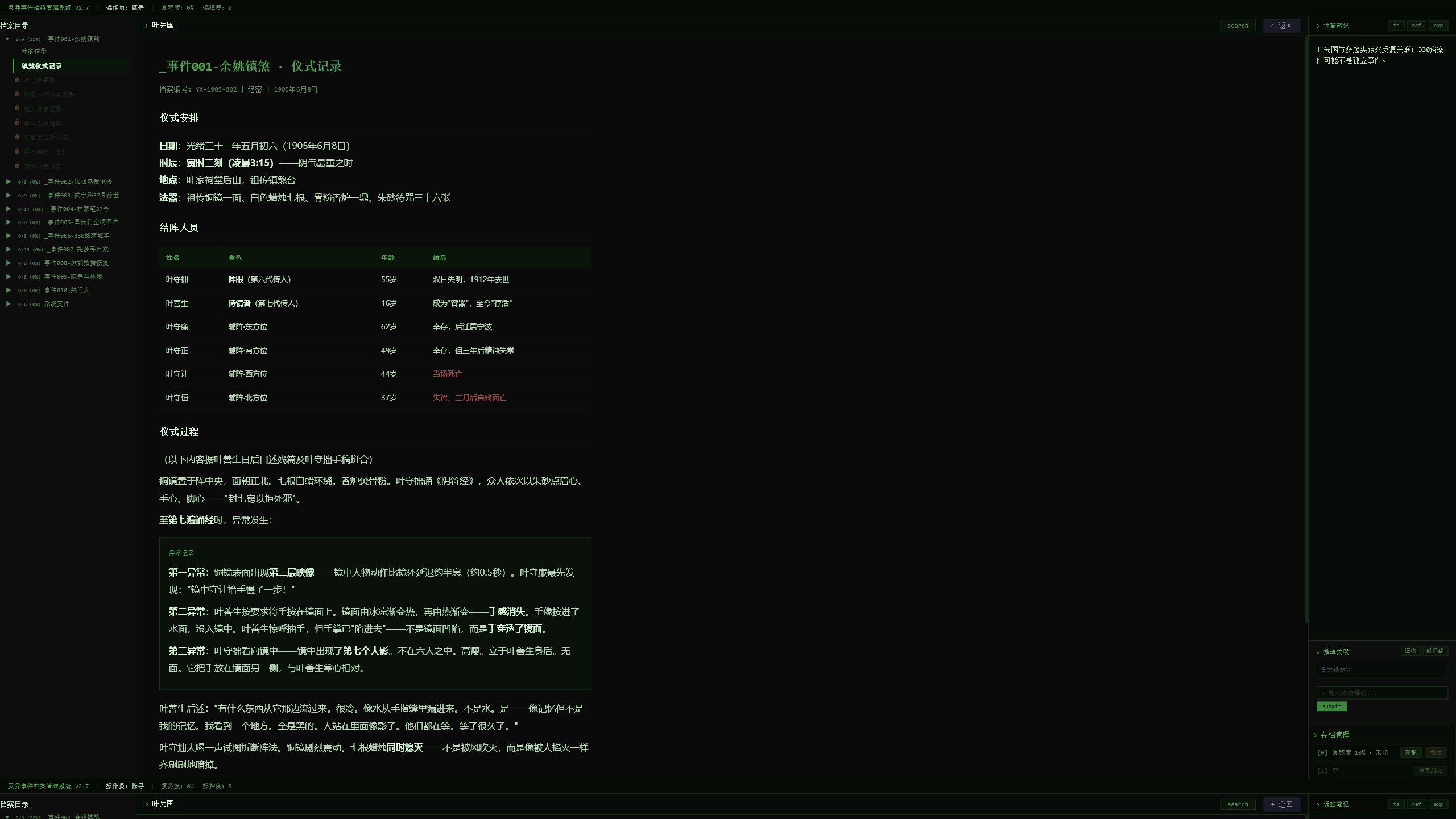Click the 推理关联 section header

(x=1333, y=652)
